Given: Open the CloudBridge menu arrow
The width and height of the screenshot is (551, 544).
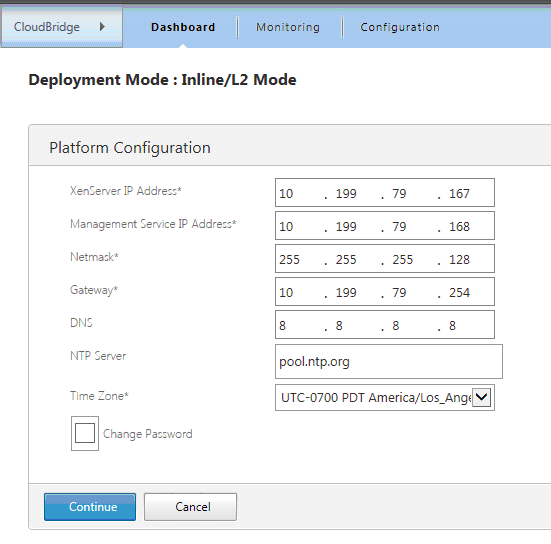Looking at the screenshot, I should [102, 27].
